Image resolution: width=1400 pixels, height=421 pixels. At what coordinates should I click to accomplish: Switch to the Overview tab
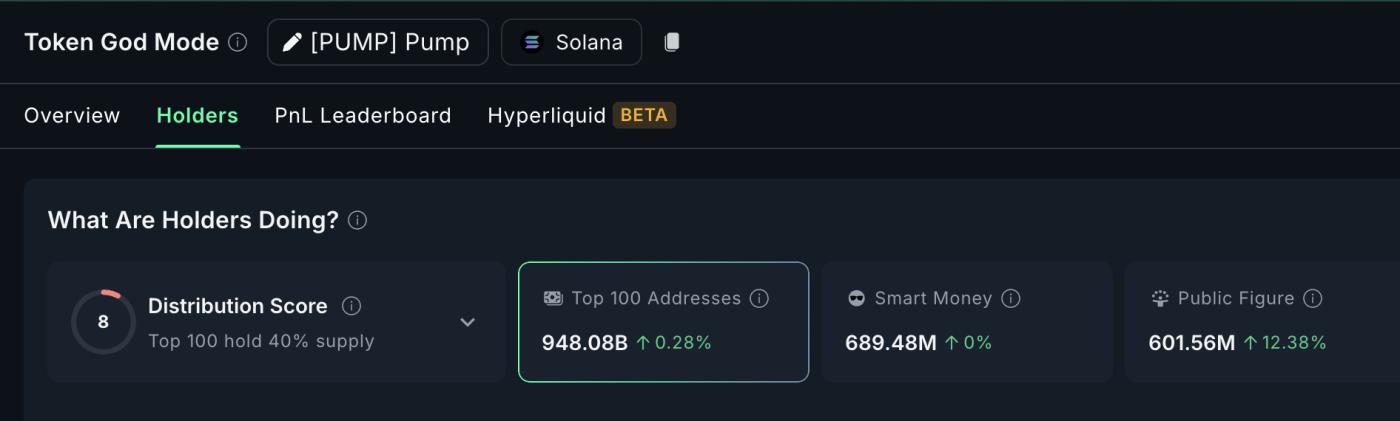(72, 115)
